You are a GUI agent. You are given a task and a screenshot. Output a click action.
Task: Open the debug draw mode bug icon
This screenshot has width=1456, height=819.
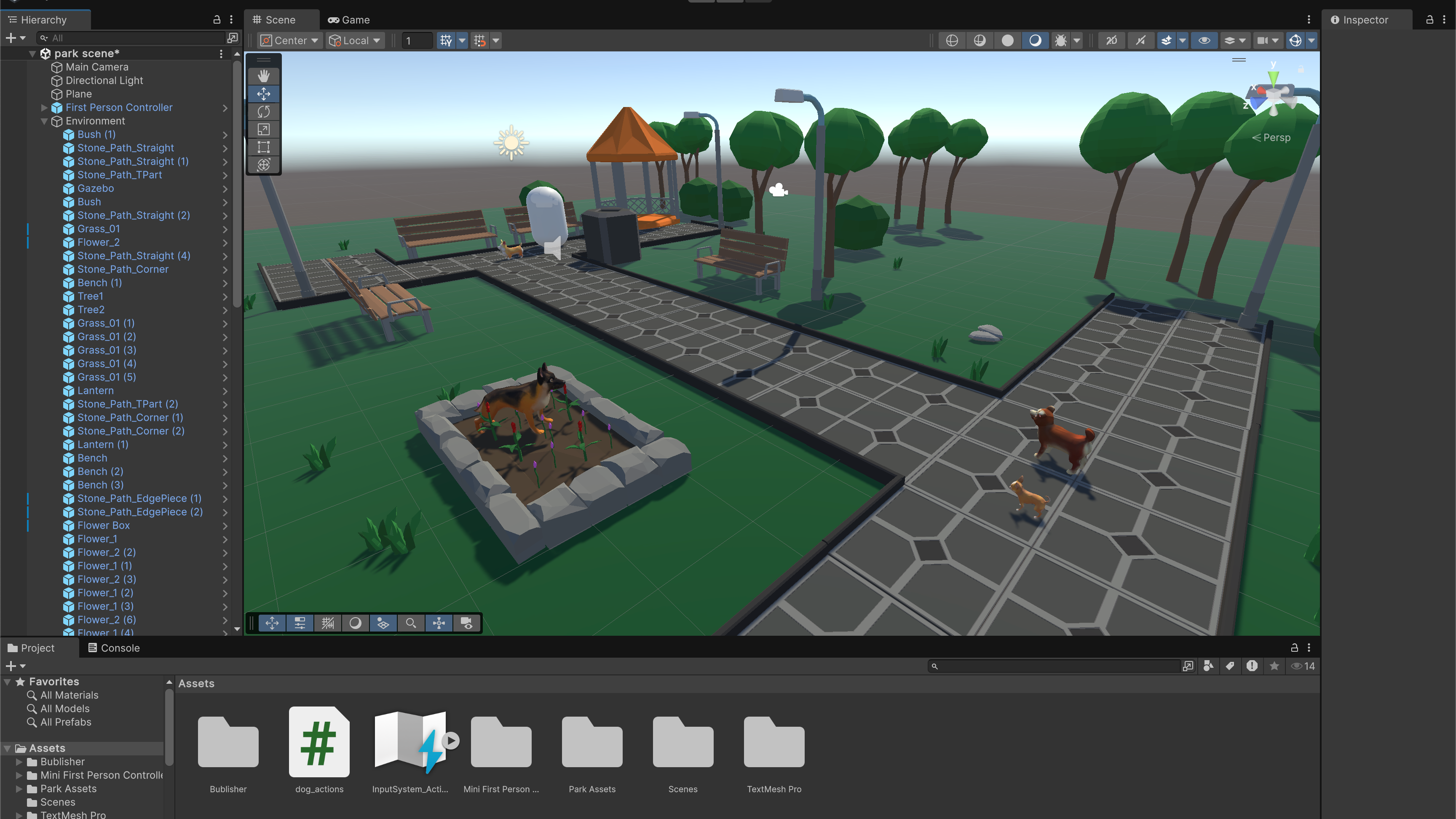1061,40
